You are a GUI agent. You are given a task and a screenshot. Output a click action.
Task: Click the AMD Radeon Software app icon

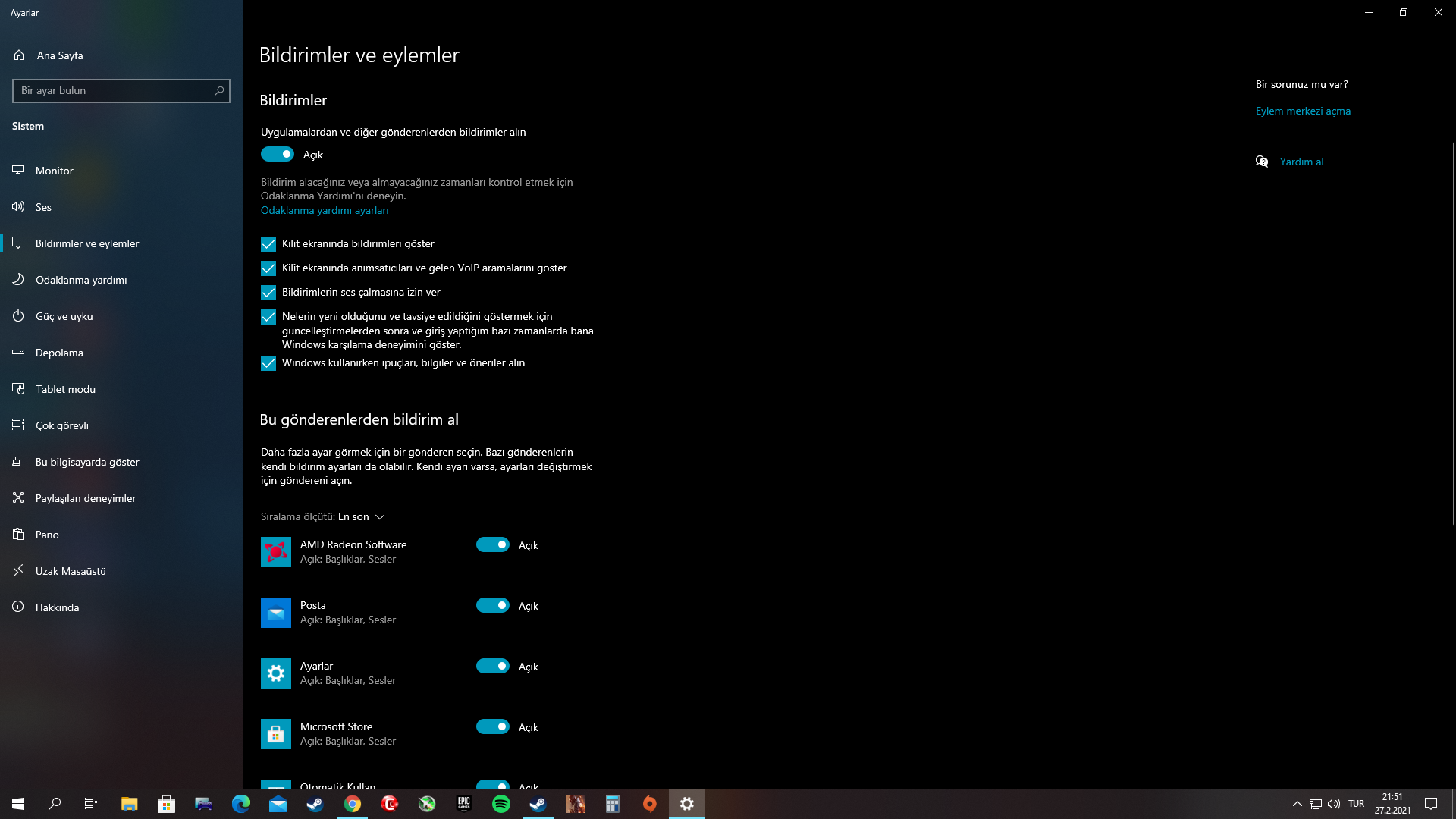(275, 552)
